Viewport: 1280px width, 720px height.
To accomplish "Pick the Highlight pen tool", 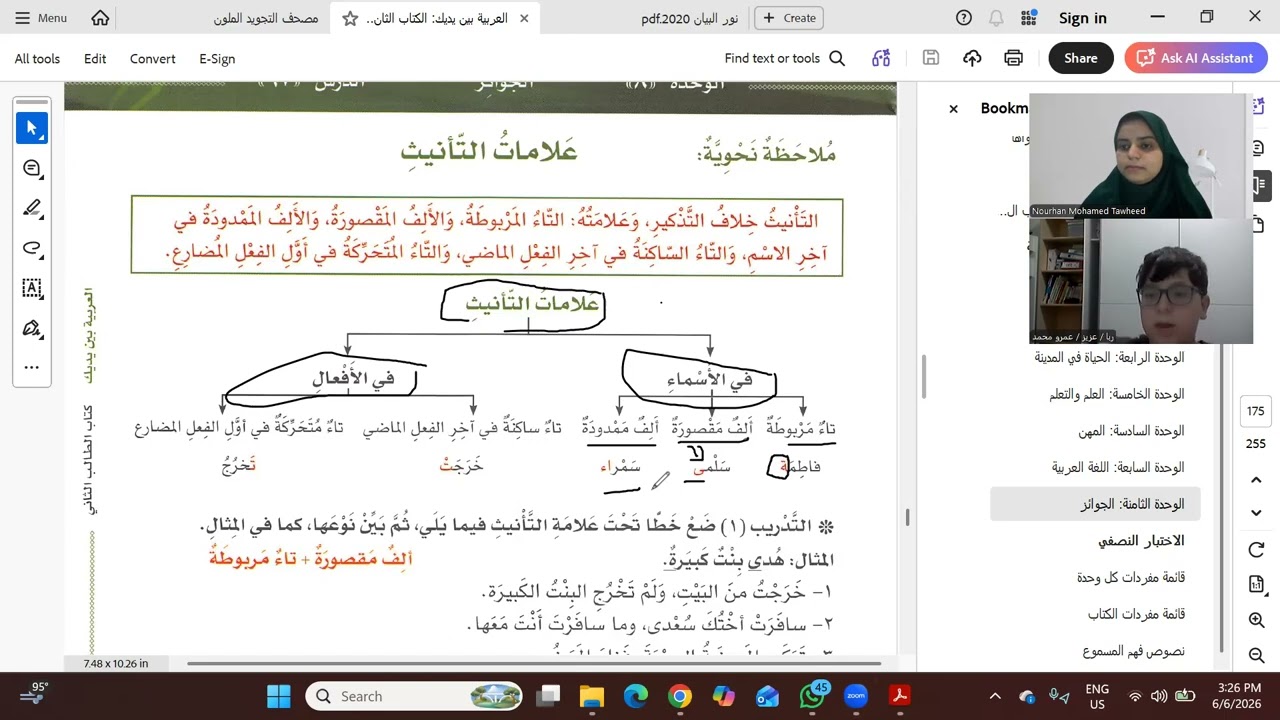I will pos(31,208).
